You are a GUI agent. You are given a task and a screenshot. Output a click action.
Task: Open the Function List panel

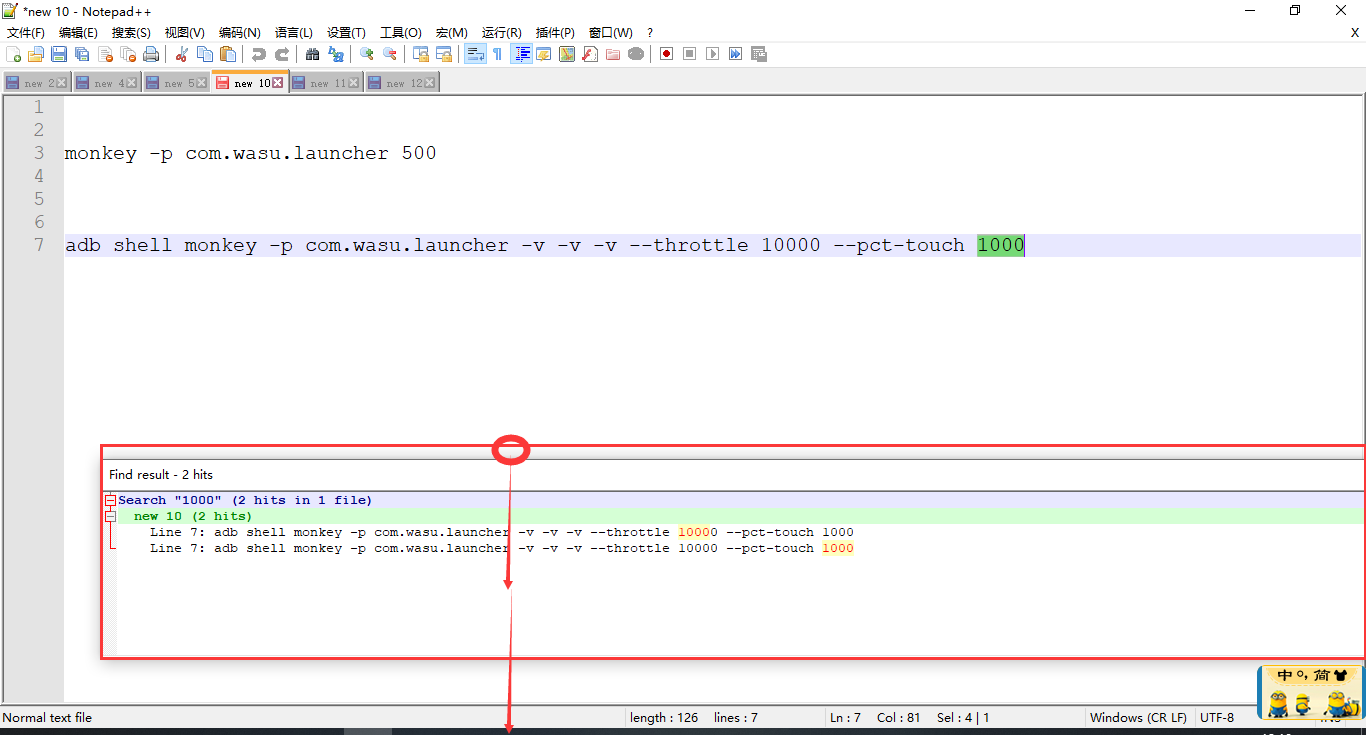click(x=589, y=53)
